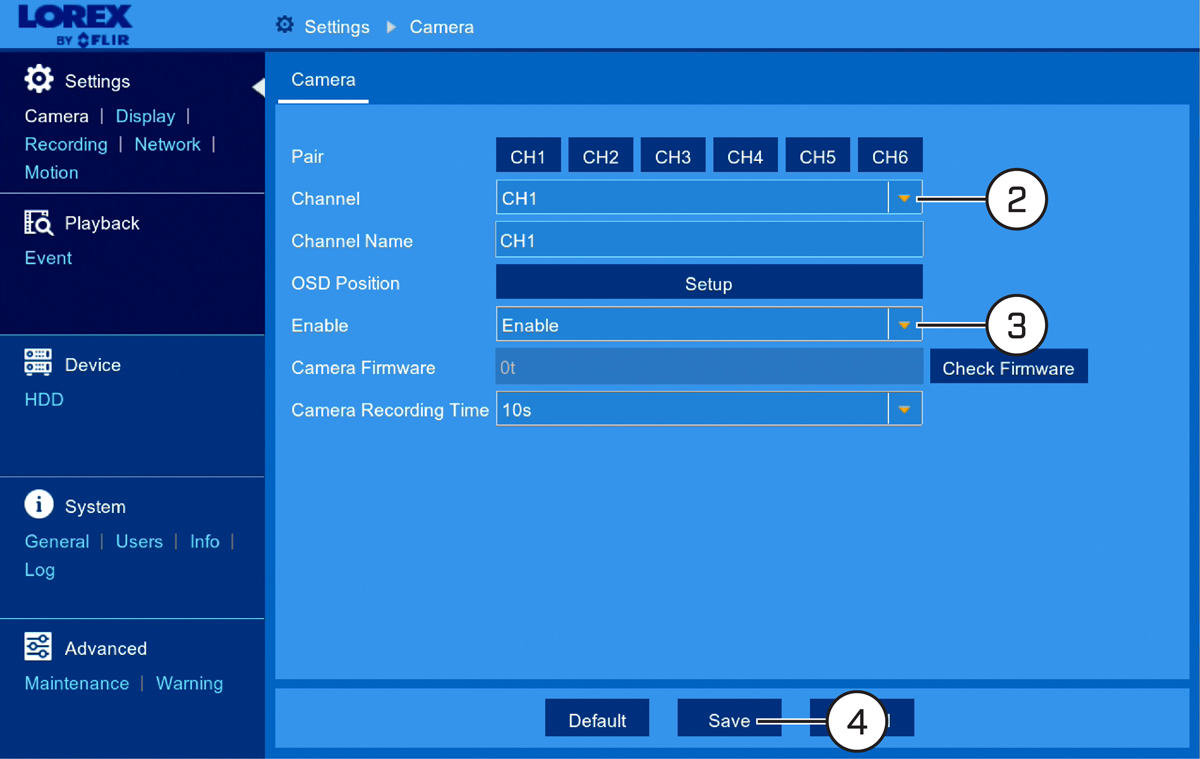This screenshot has height=759, width=1200.
Task: Click the gear icon in the breadcrumb
Action: pos(285,25)
